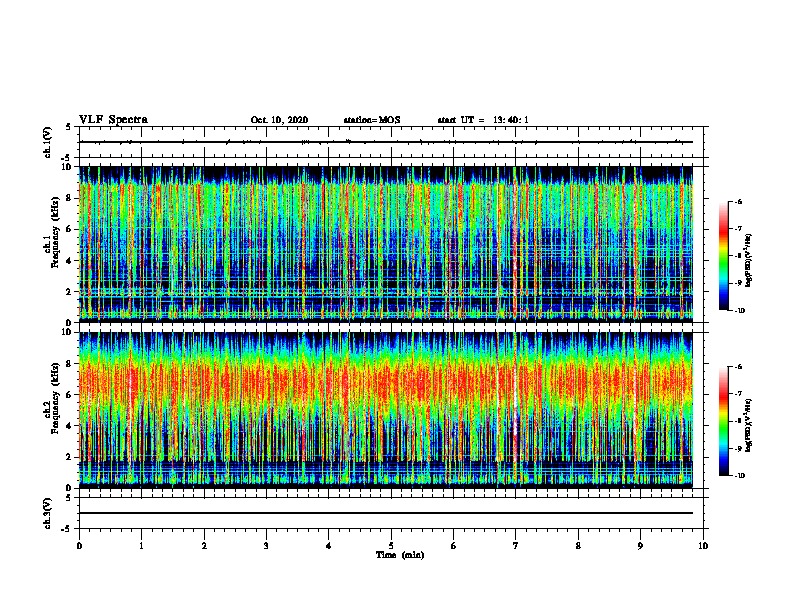The image size is (792, 612).
Task: Click the "ch.3(V)" axis label
Action: coord(48,513)
